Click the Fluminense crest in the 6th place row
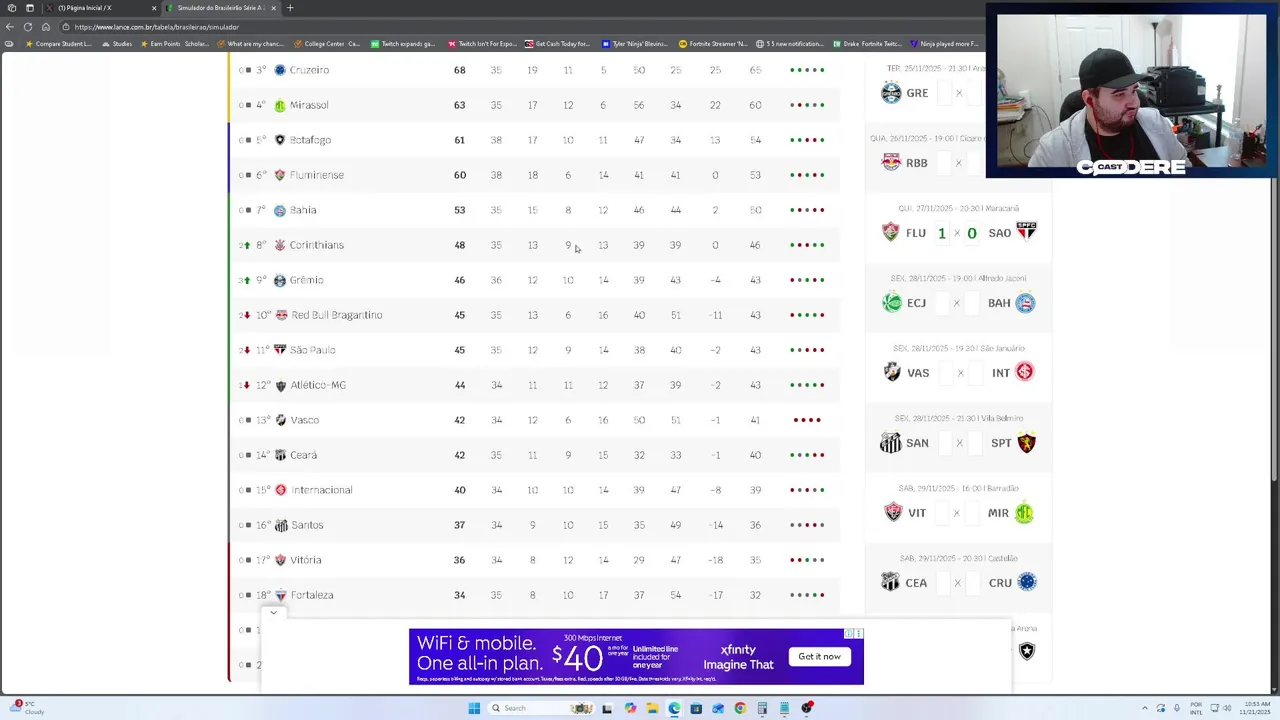 coord(280,175)
